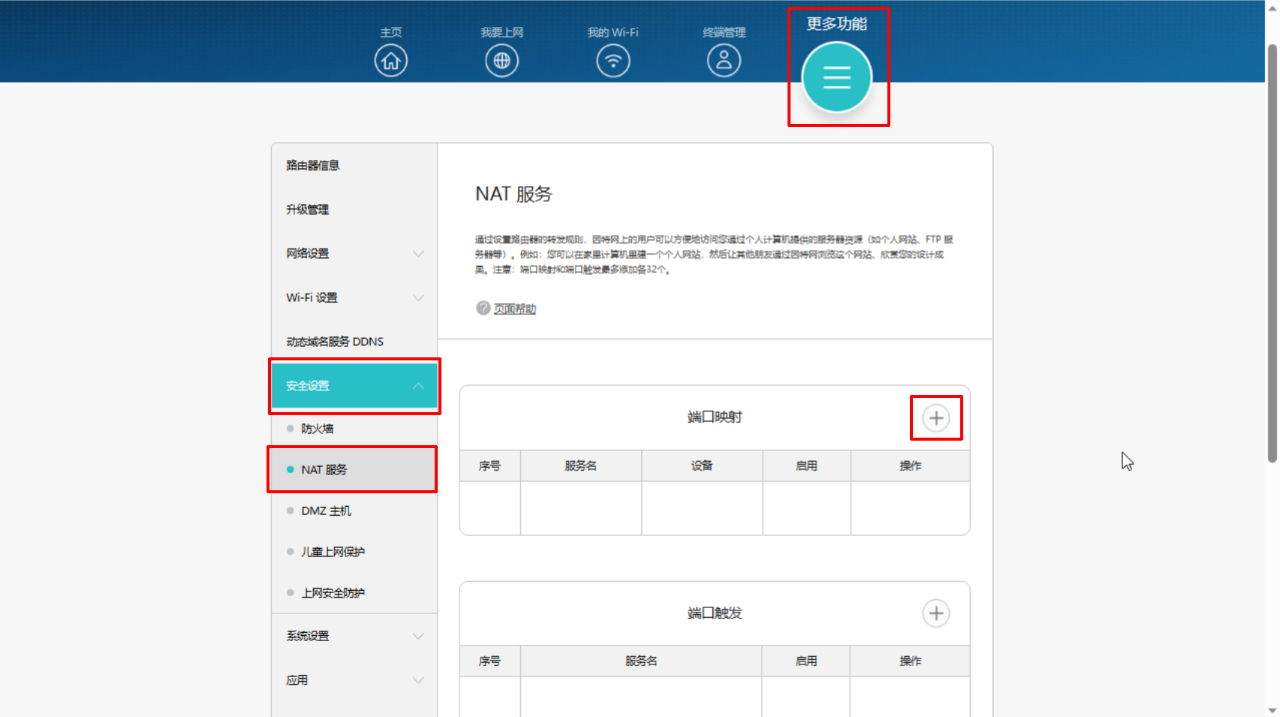Open the 我的 Wi-Fi icon

coord(613,61)
